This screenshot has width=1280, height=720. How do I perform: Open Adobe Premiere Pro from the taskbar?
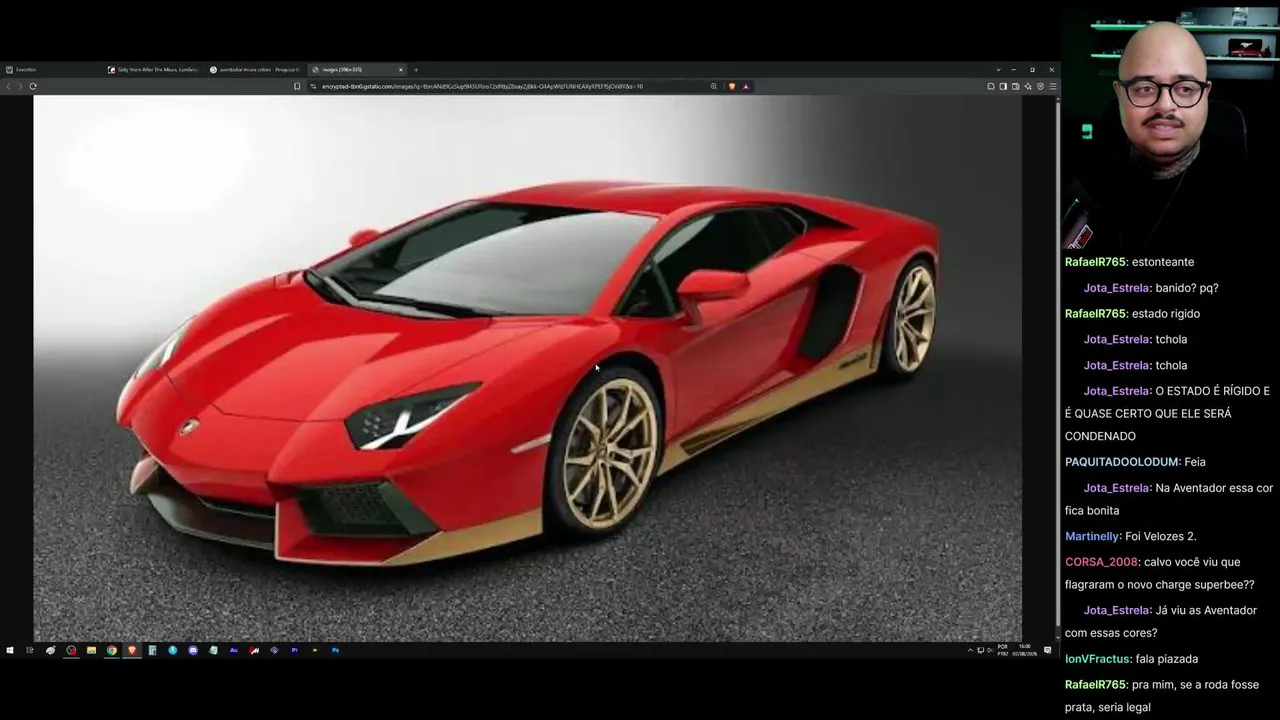pos(295,650)
